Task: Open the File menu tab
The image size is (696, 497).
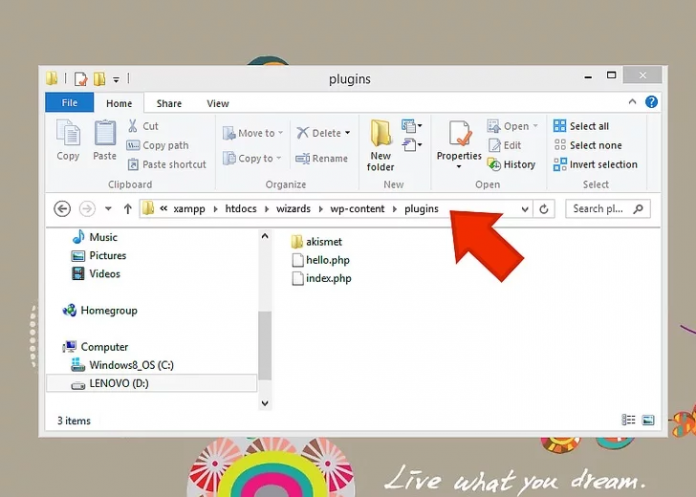Action: 70,103
